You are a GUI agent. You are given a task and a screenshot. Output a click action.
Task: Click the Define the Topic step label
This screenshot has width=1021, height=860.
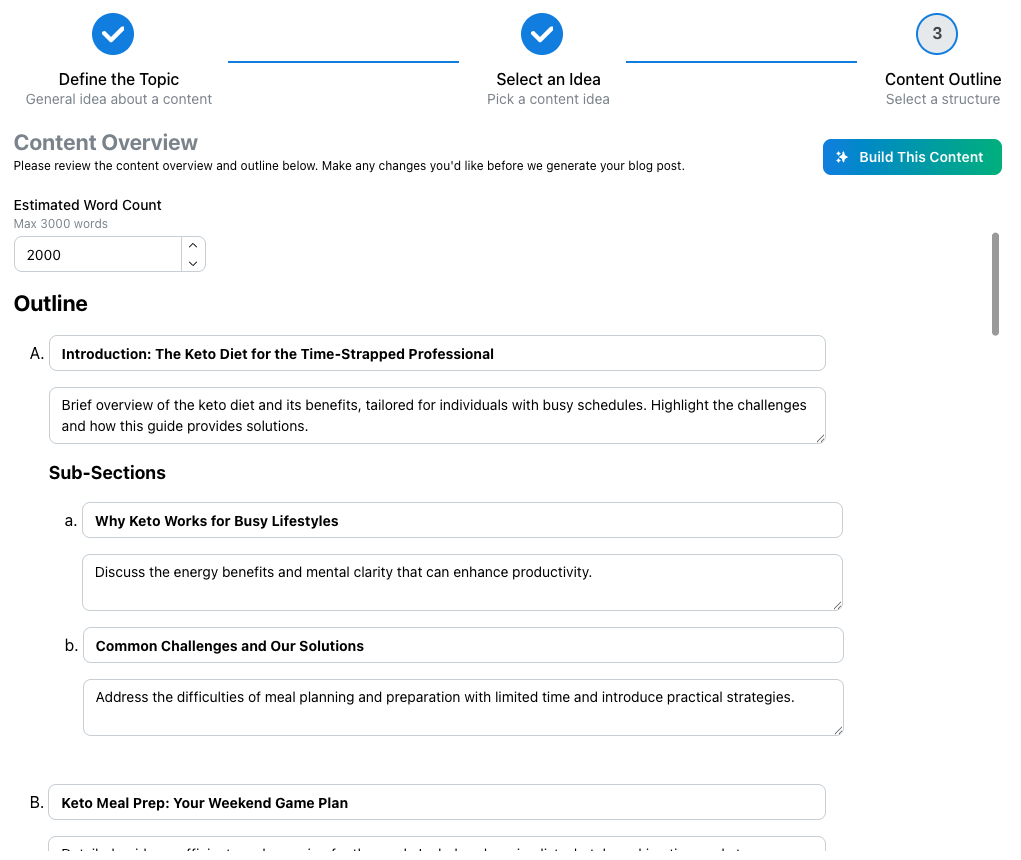[x=119, y=79]
